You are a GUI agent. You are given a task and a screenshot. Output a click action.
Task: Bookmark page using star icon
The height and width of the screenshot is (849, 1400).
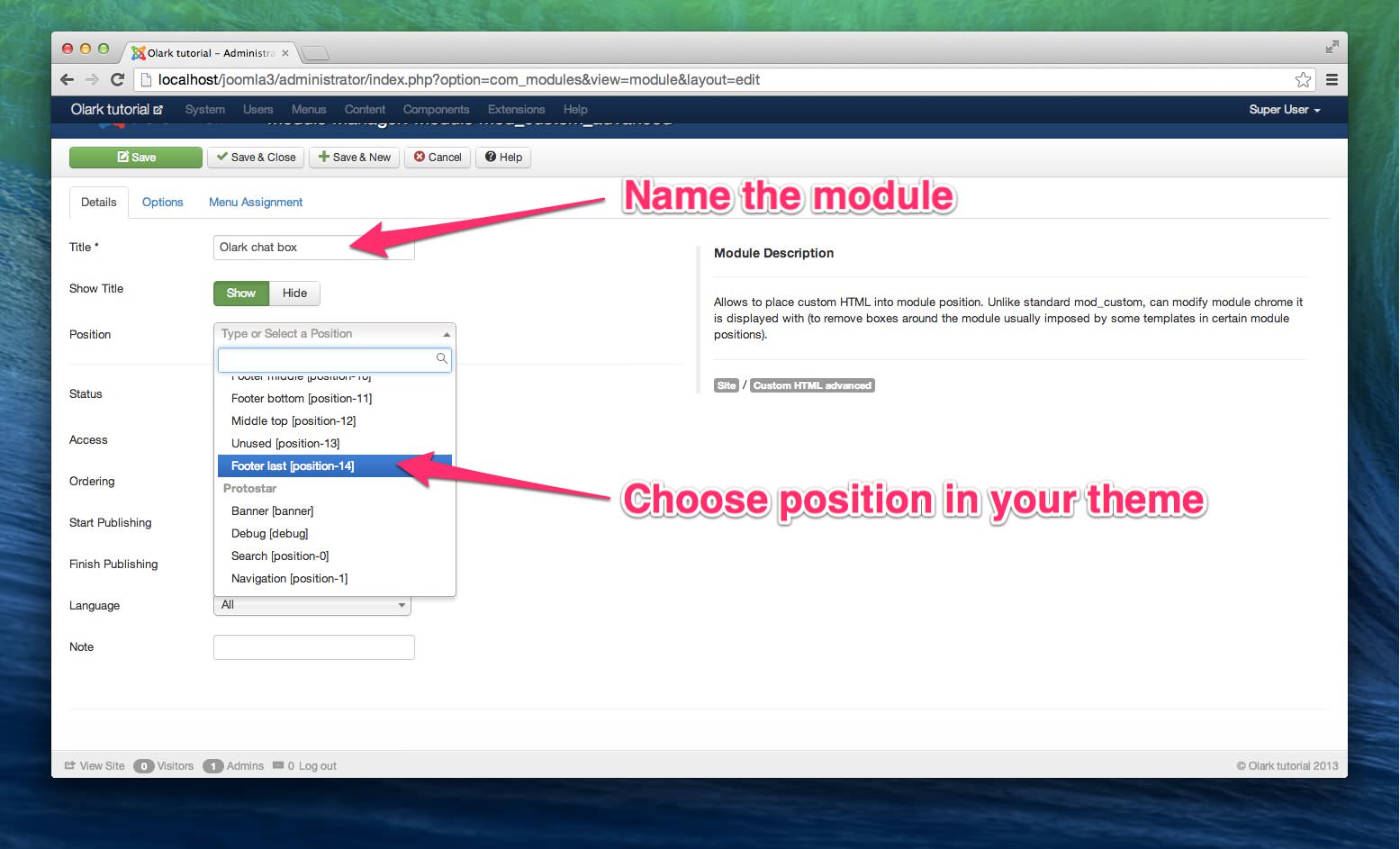pyautogui.click(x=1302, y=80)
